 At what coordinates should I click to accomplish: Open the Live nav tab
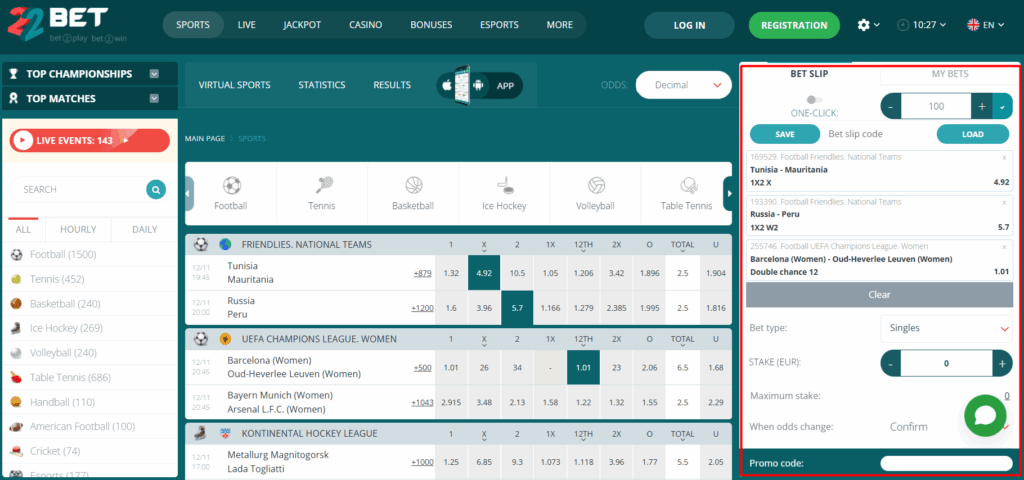(x=247, y=25)
